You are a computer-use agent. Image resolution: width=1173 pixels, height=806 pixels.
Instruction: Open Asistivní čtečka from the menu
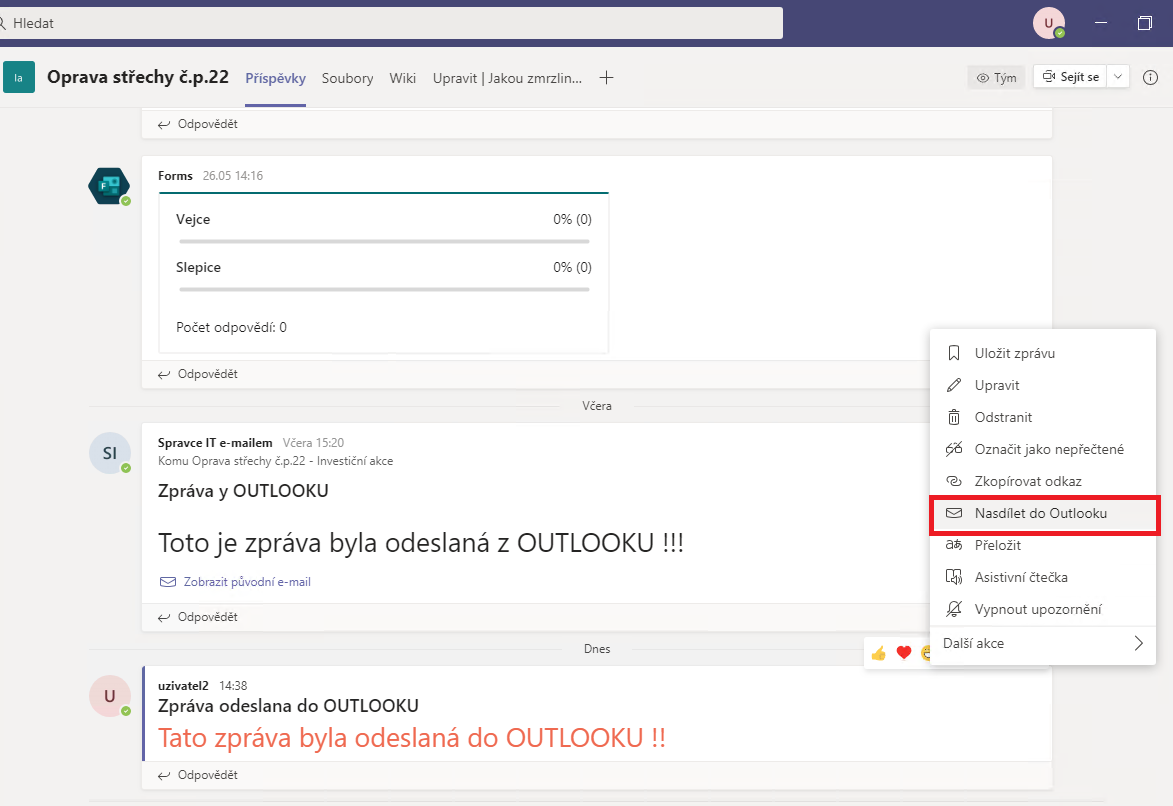tap(1043, 578)
